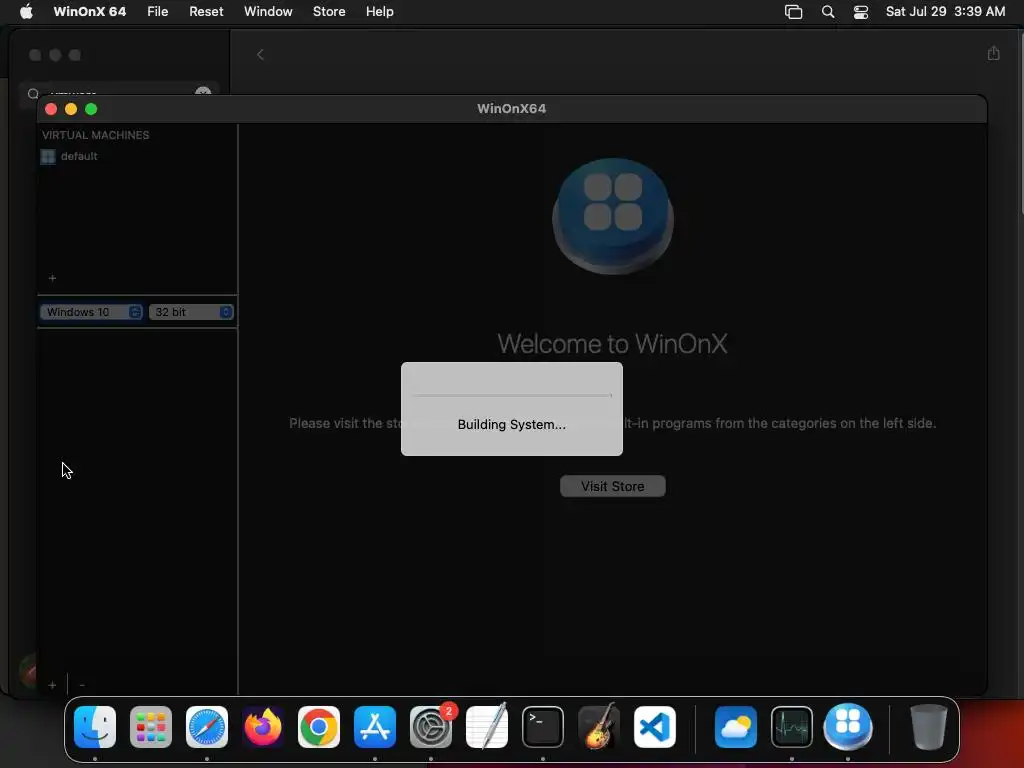
Task: Open the File menu
Action: point(157,12)
